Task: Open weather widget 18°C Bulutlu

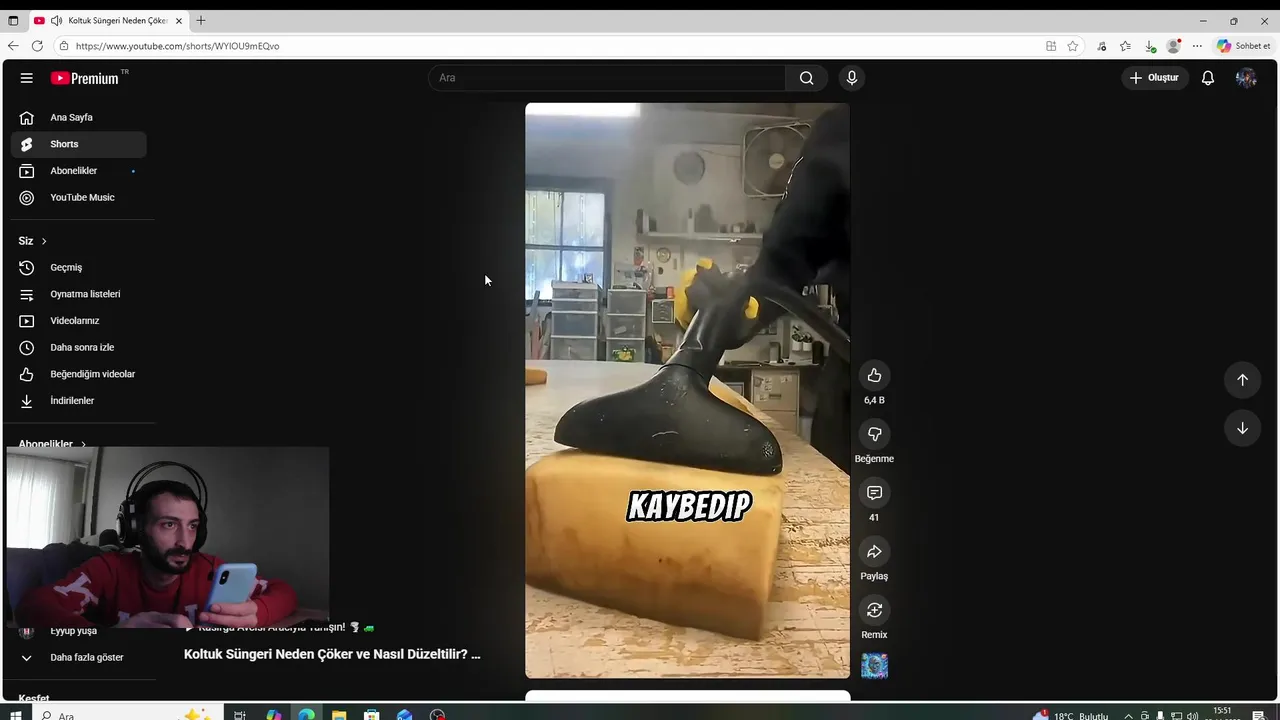Action: (1071, 715)
